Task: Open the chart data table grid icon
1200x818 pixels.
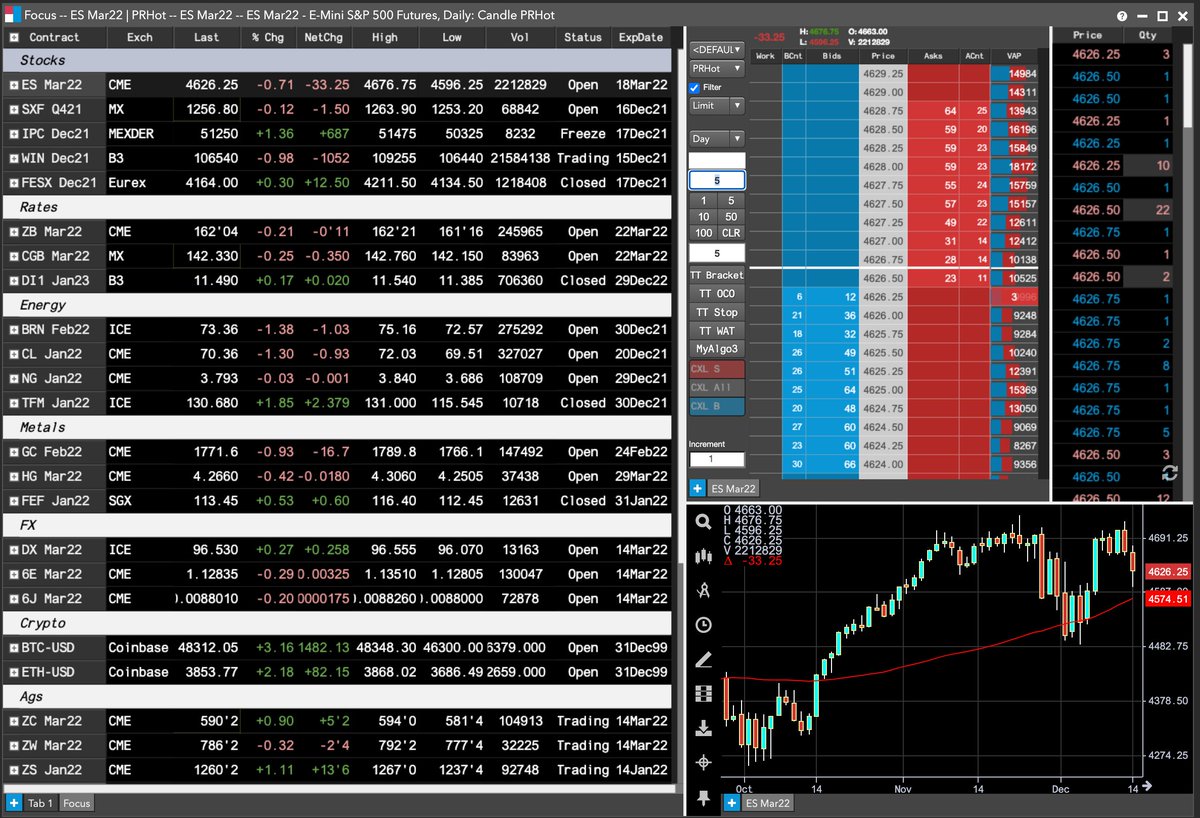Action: [x=703, y=693]
